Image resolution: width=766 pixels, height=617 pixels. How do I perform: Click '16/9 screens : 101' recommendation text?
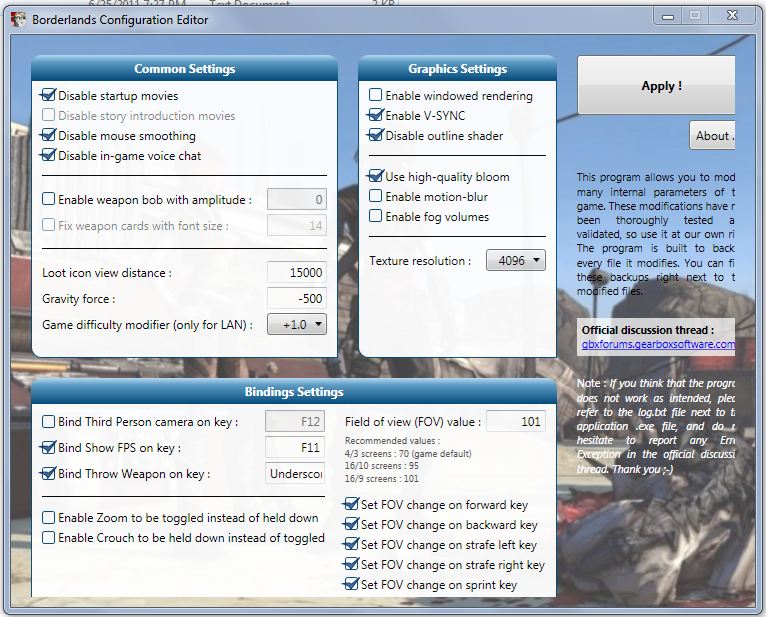pos(382,479)
